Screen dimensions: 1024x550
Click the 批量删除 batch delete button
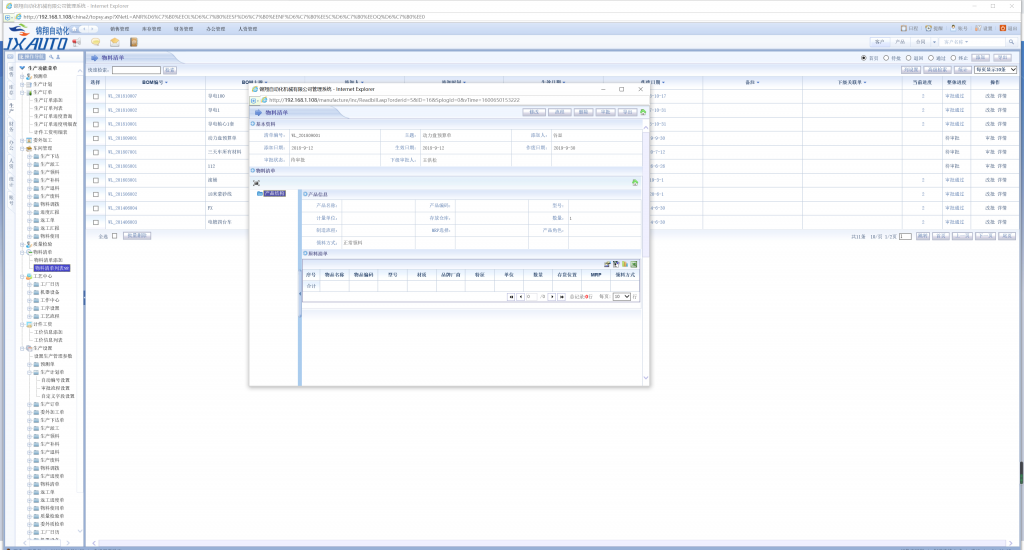(137, 236)
